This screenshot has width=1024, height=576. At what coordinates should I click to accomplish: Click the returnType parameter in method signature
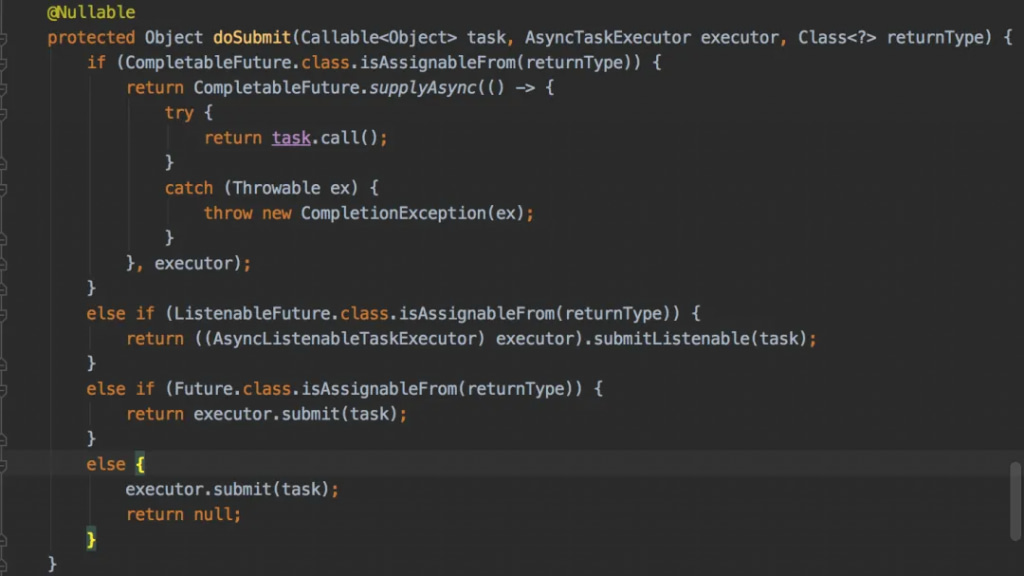(934, 38)
